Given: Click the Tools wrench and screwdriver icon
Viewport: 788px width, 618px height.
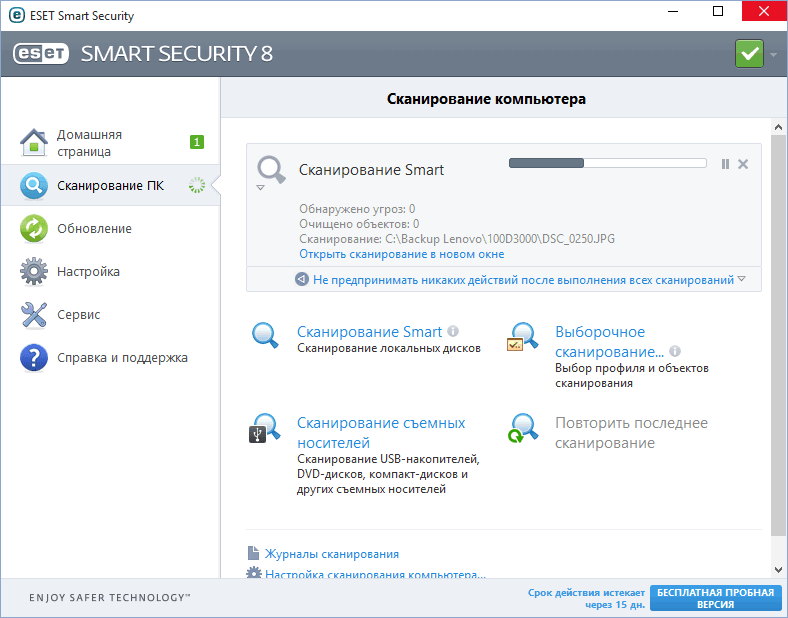Looking at the screenshot, I should click(x=34, y=315).
